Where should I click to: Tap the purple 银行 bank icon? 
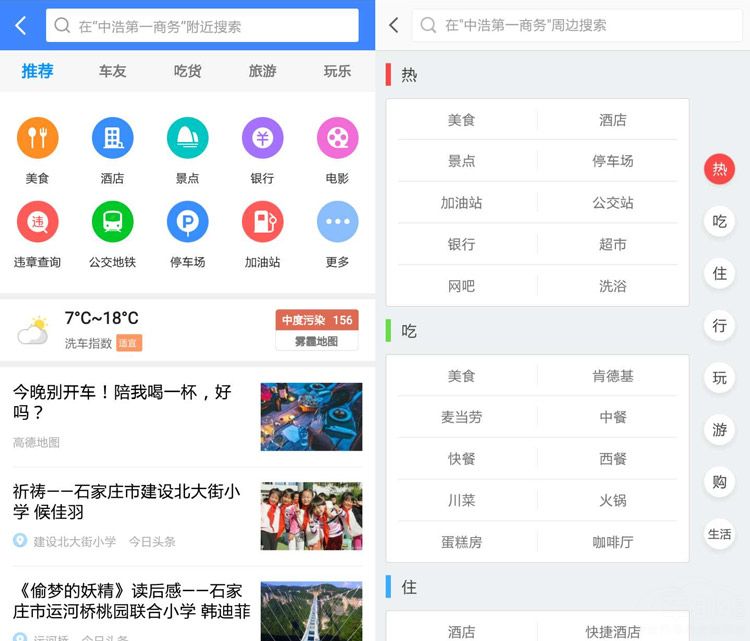[262, 138]
